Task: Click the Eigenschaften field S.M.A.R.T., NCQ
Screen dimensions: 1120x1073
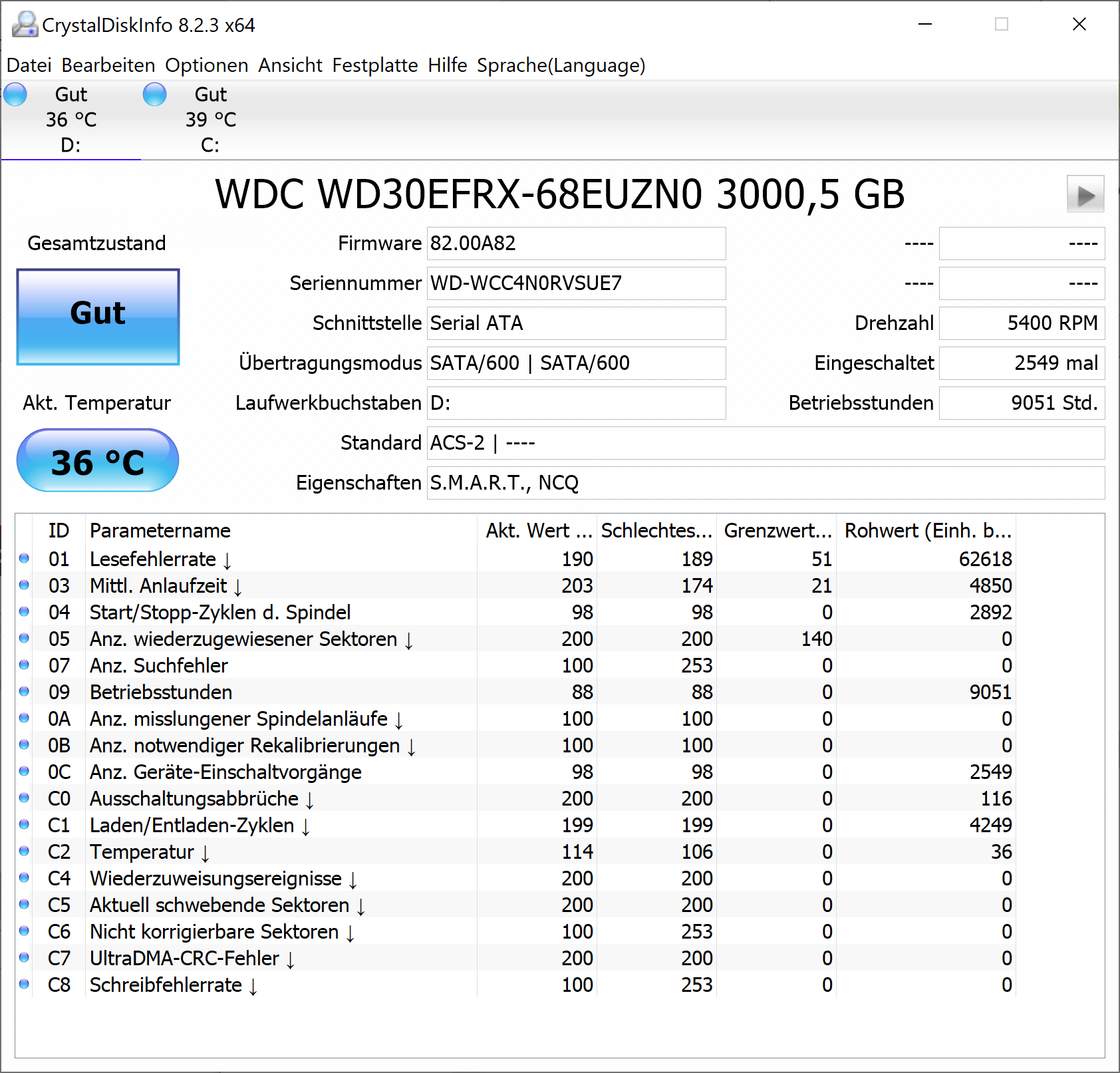Action: pos(766,483)
